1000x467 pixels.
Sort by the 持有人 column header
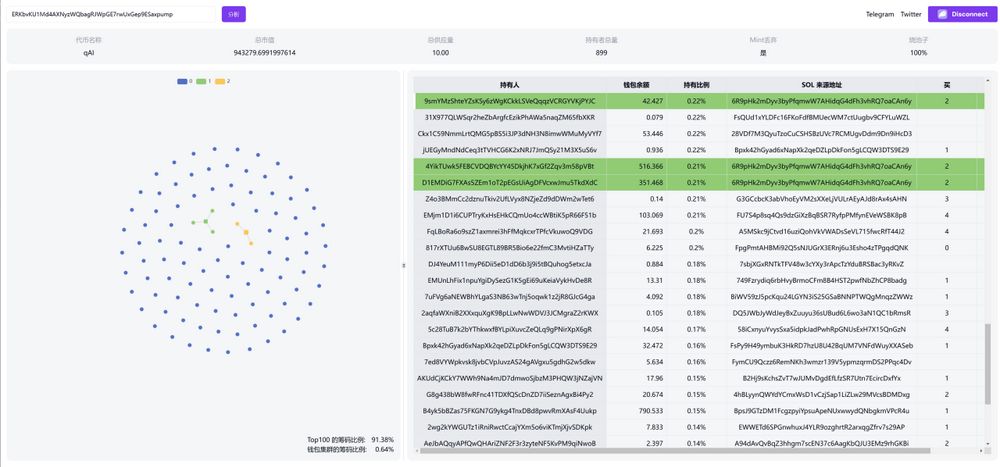(510, 84)
